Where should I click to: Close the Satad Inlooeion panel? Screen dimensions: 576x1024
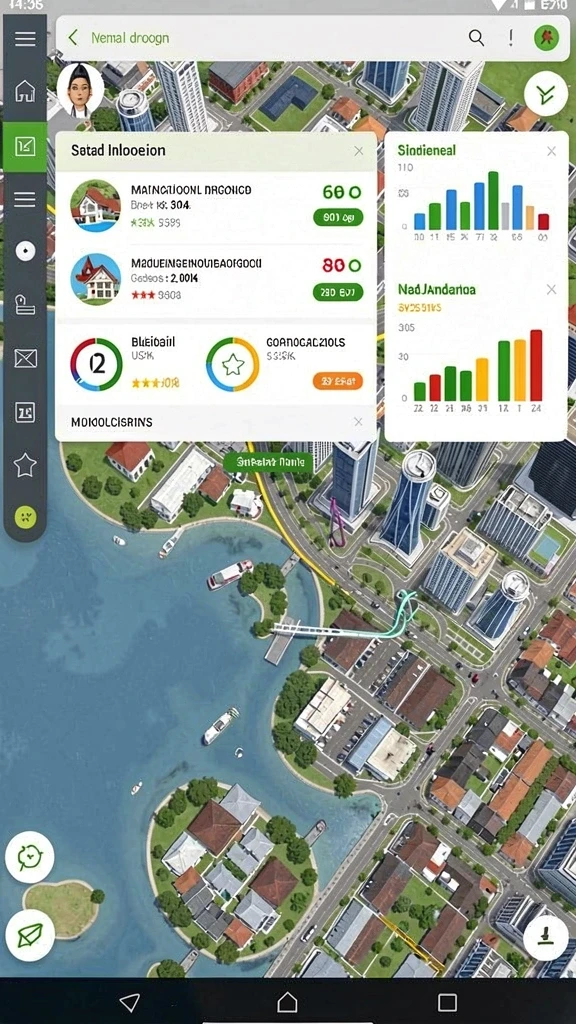point(359,151)
